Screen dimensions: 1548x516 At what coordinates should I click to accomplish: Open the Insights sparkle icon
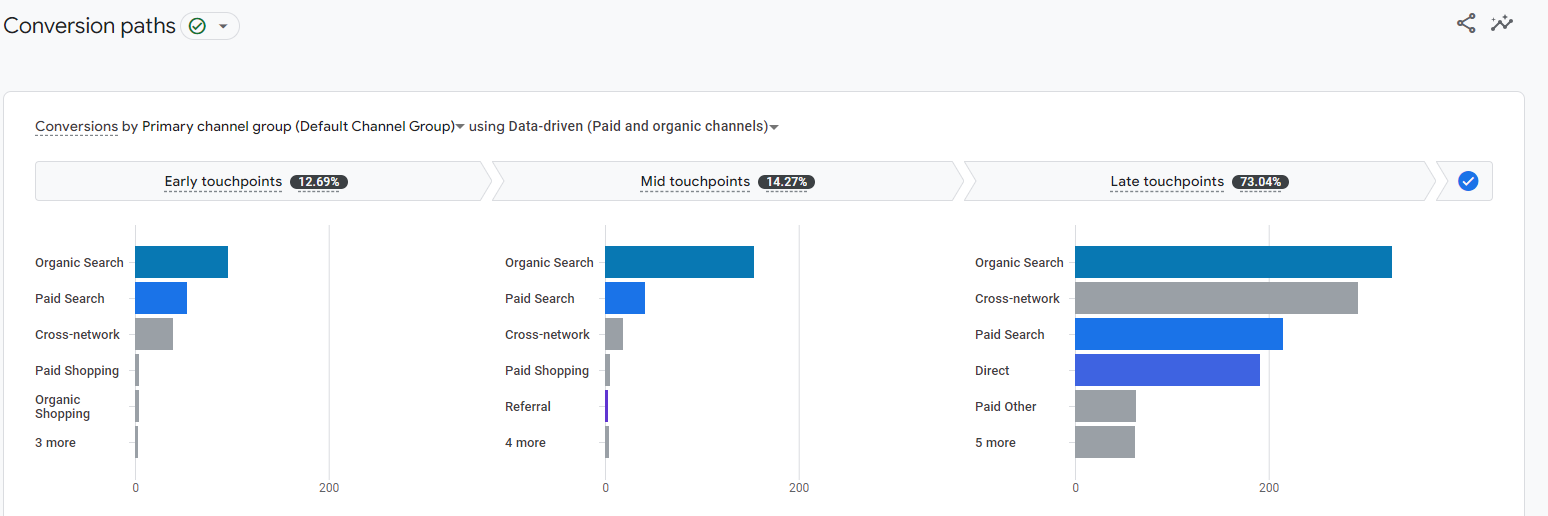(x=1501, y=24)
